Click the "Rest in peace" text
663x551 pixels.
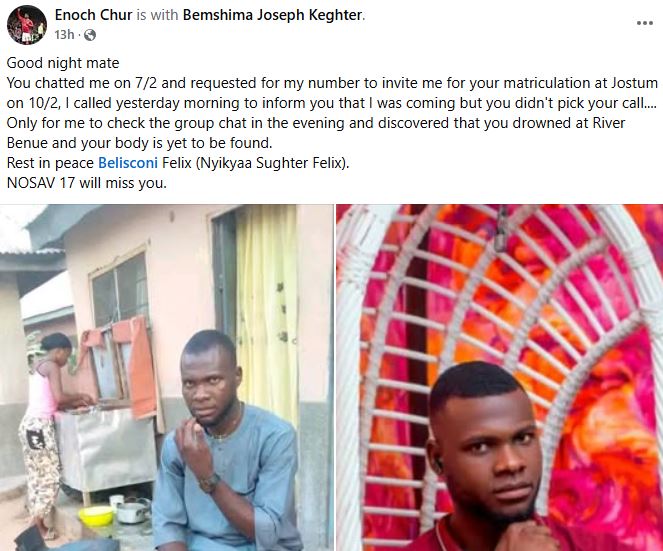49,162
